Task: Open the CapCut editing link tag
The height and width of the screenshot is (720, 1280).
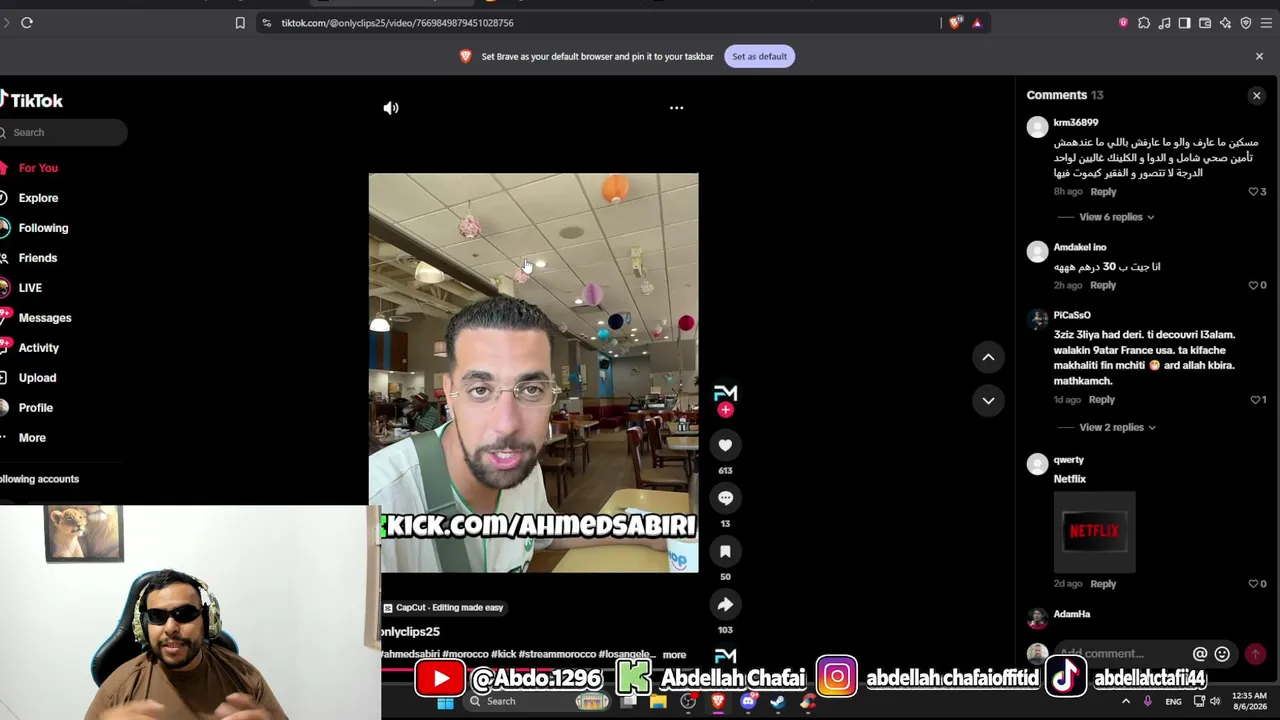Action: pyautogui.click(x=443, y=608)
